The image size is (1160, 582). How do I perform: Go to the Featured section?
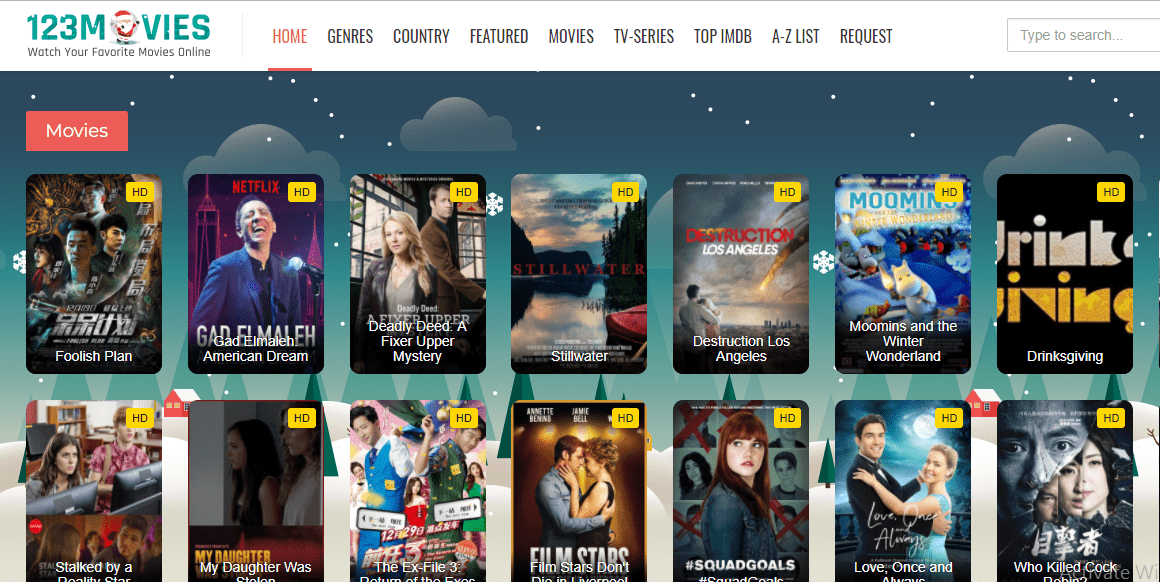pos(499,36)
